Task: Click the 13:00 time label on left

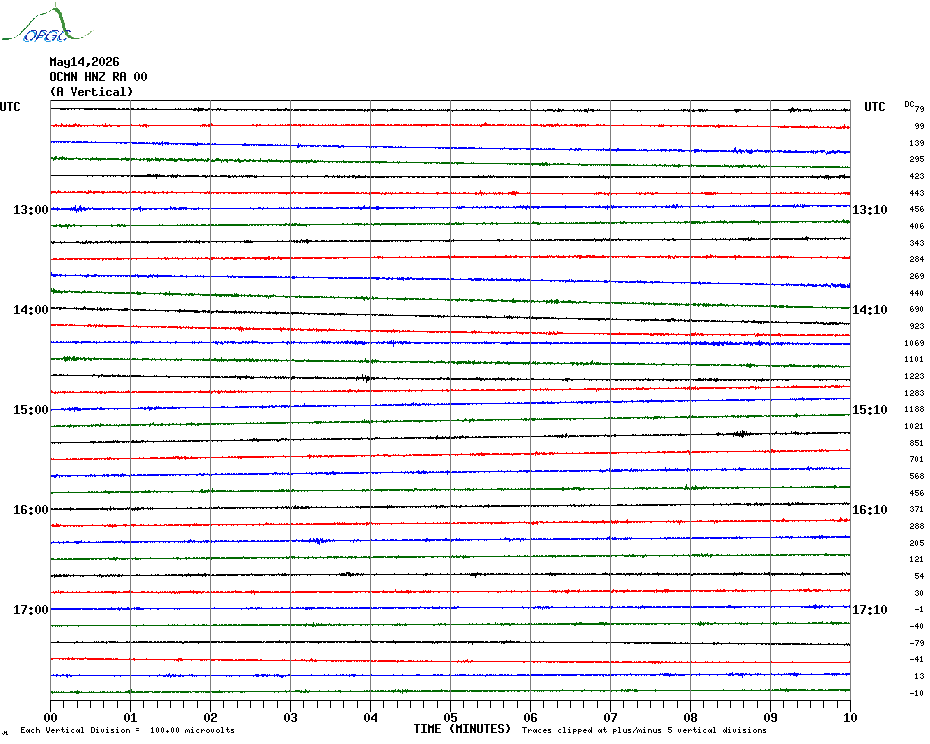Action: click(x=31, y=210)
